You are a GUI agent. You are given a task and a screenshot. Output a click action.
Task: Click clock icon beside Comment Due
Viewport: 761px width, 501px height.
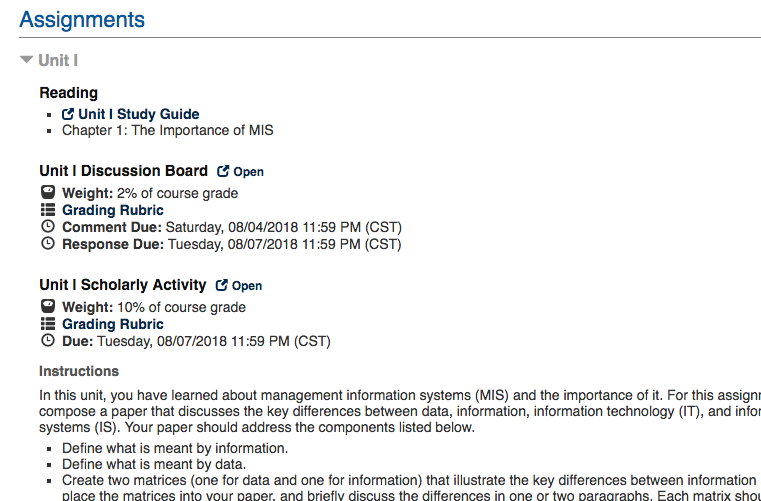(x=48, y=226)
